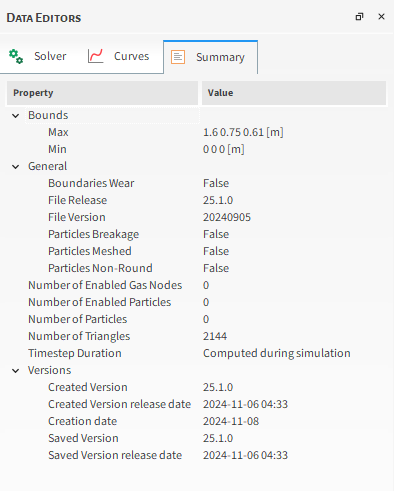Click the Enabled Particles value 0
The image size is (394, 491).
206,302
